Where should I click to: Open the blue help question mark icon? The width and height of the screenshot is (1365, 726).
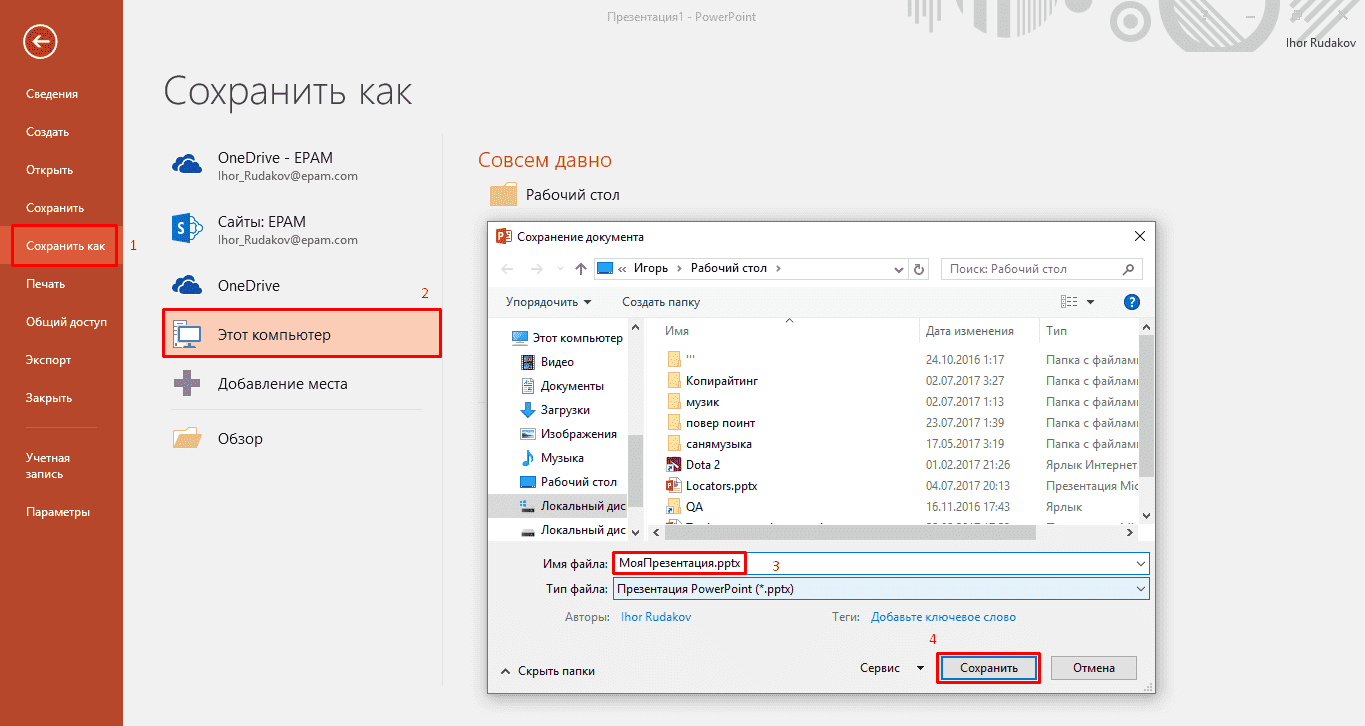tap(1132, 301)
